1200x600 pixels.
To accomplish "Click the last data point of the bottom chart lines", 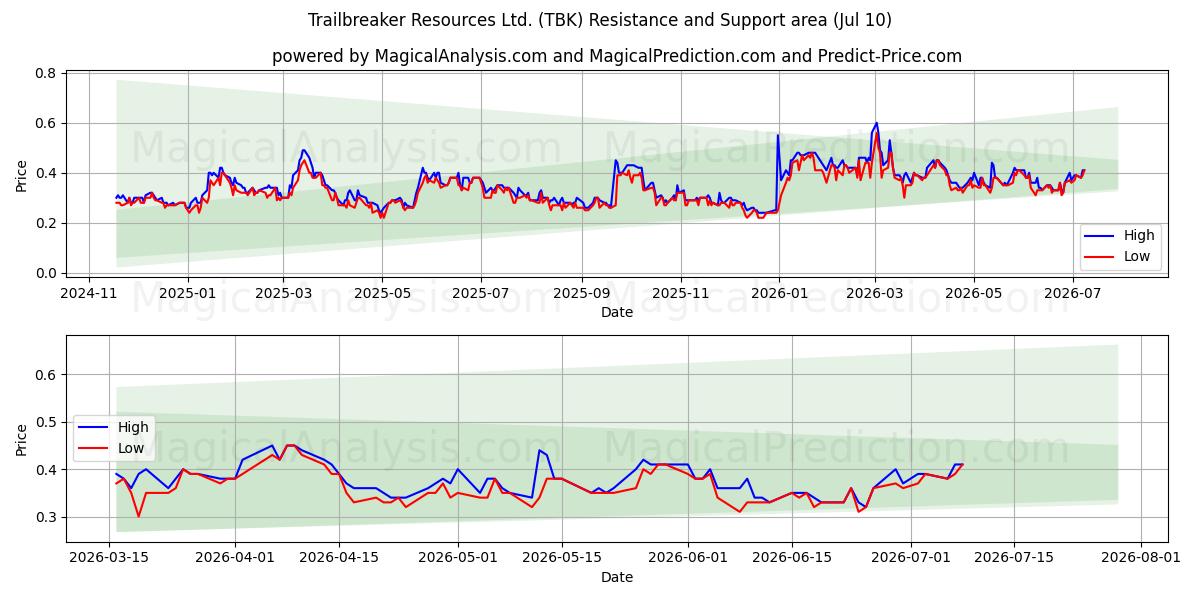I will tap(962, 464).
